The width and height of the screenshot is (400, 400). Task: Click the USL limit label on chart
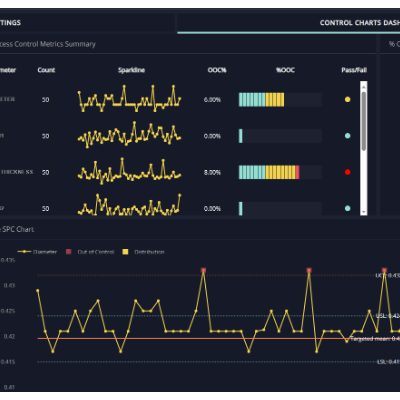(388, 315)
